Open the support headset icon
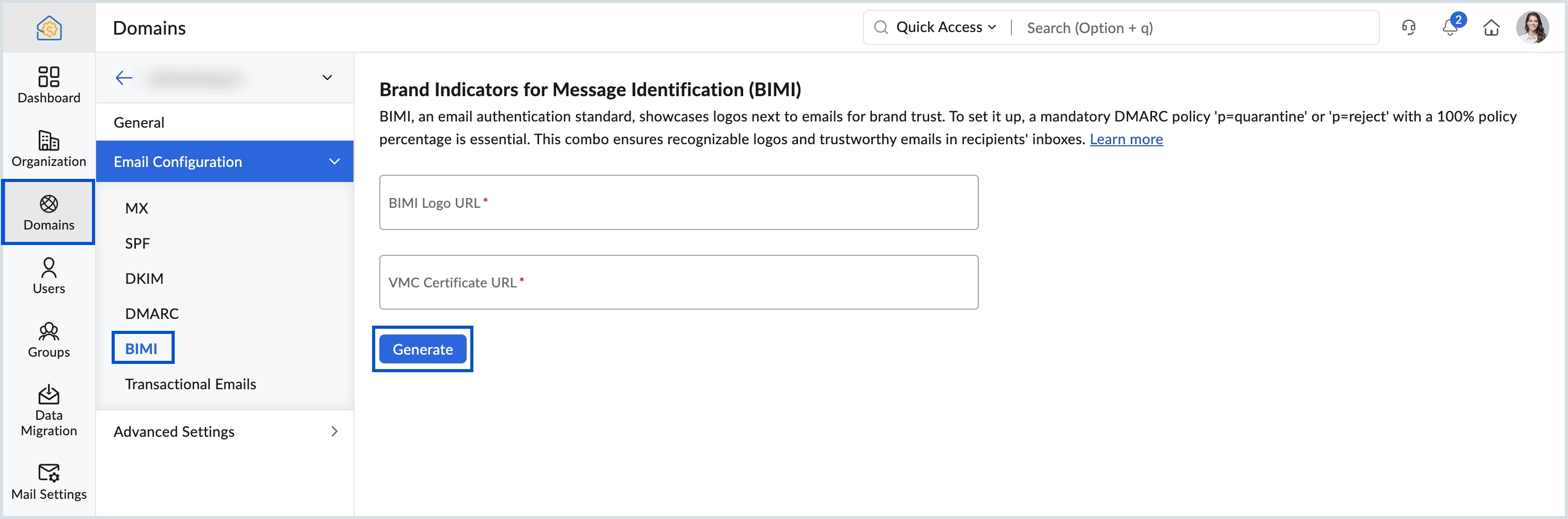This screenshot has width=1568, height=519. coord(1408,27)
